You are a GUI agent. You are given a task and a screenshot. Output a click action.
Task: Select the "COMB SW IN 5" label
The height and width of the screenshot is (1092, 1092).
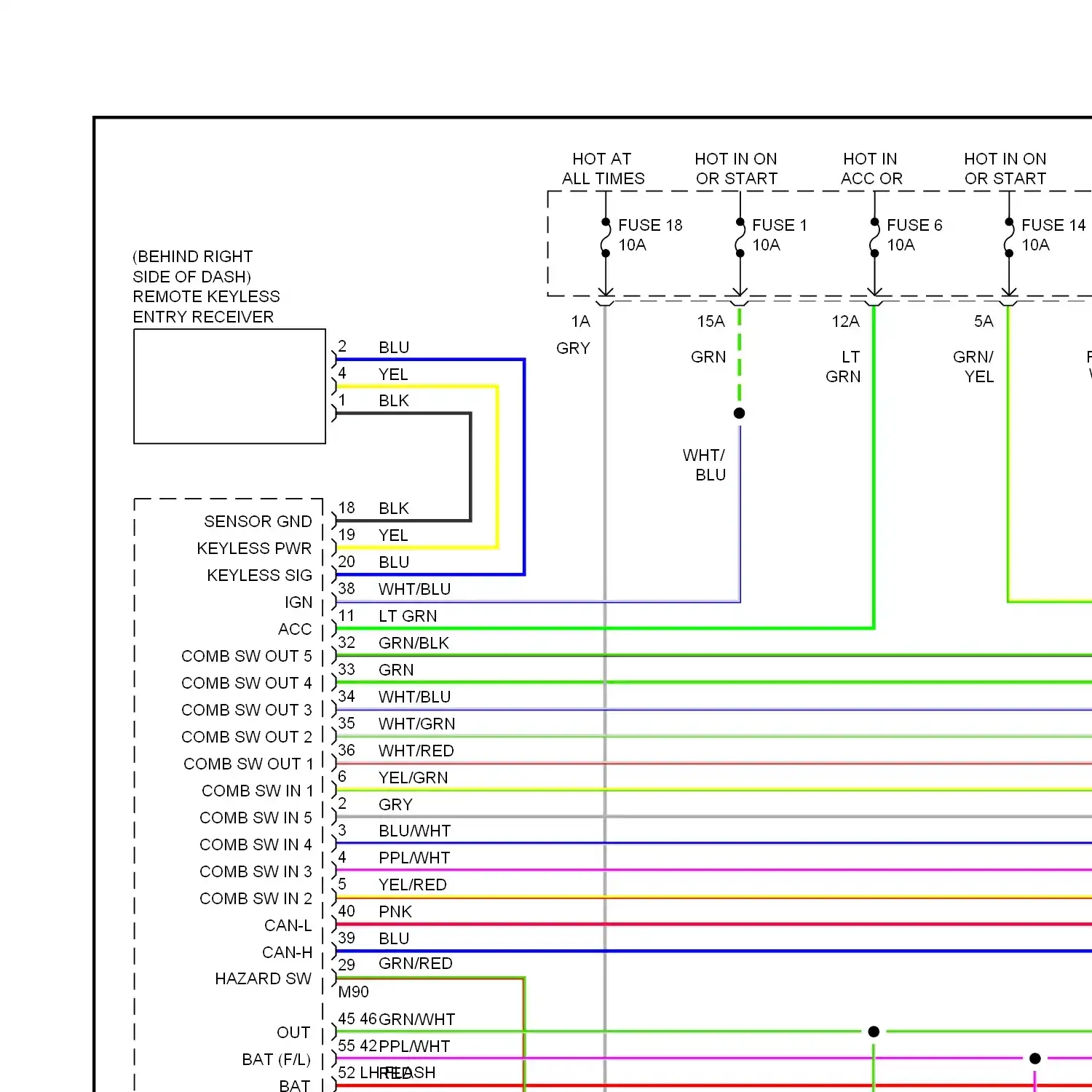[x=256, y=818]
